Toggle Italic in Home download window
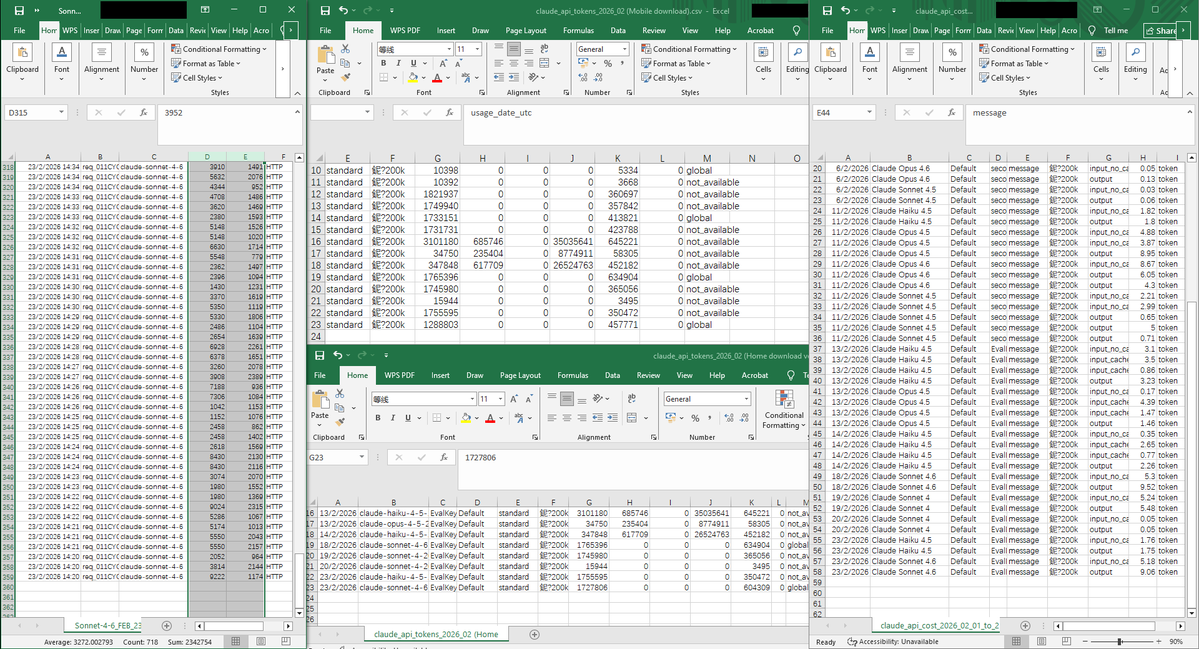The width and height of the screenshot is (1199, 649). (x=393, y=418)
